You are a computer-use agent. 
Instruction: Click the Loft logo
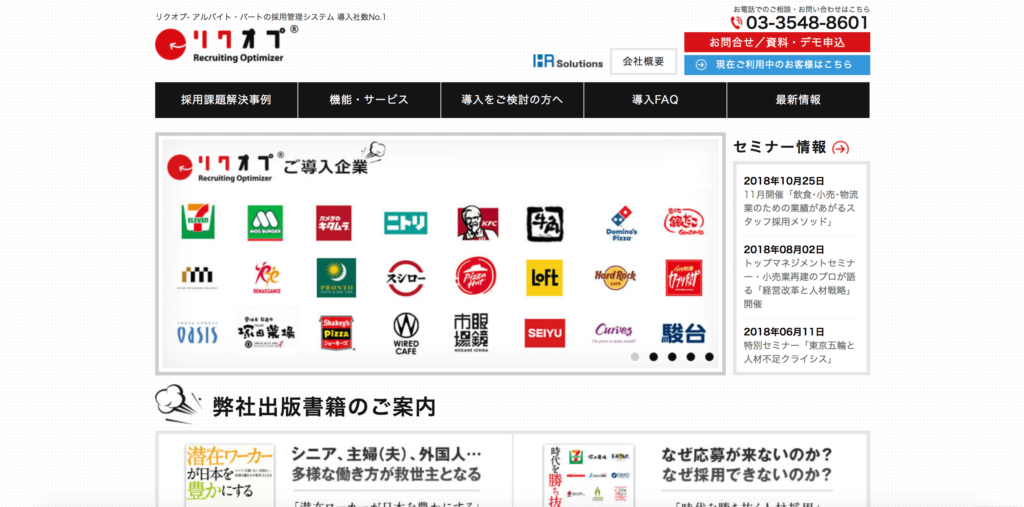pos(545,278)
